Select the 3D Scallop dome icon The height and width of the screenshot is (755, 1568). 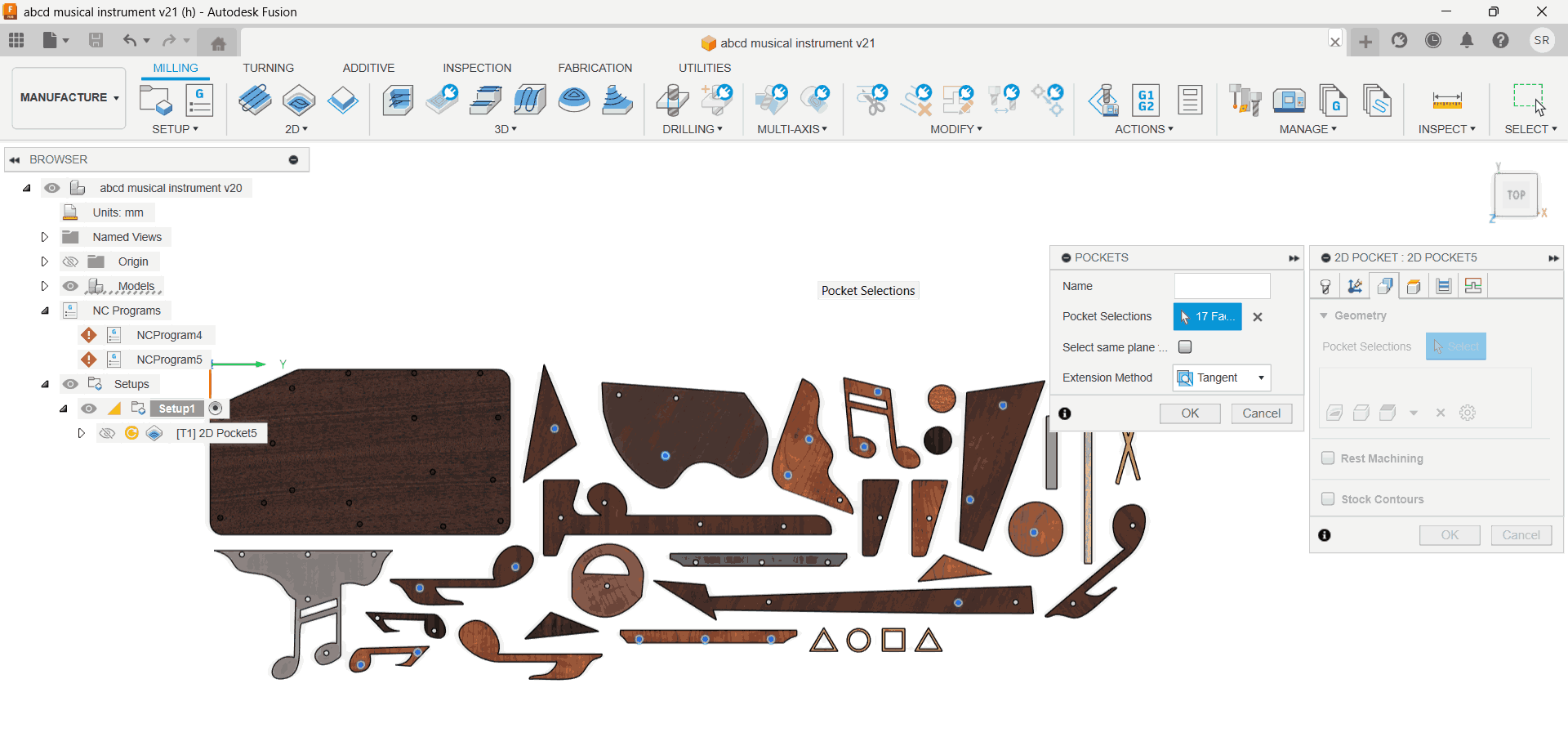(x=574, y=101)
